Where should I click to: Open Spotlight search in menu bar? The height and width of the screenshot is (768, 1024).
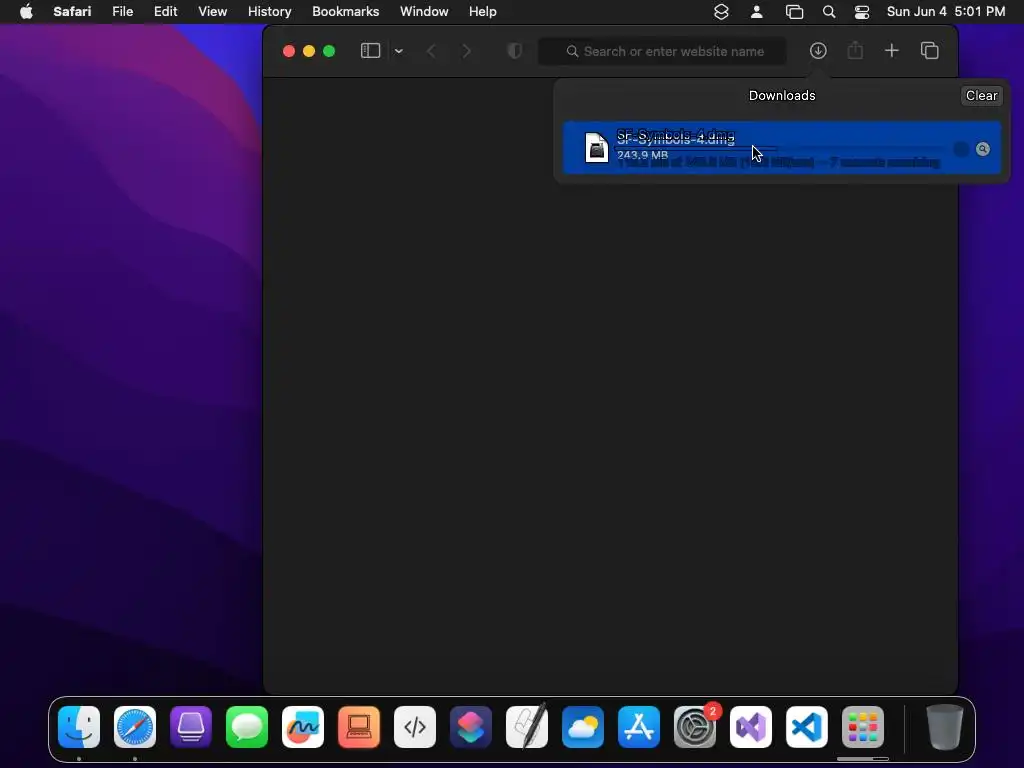pos(829,12)
